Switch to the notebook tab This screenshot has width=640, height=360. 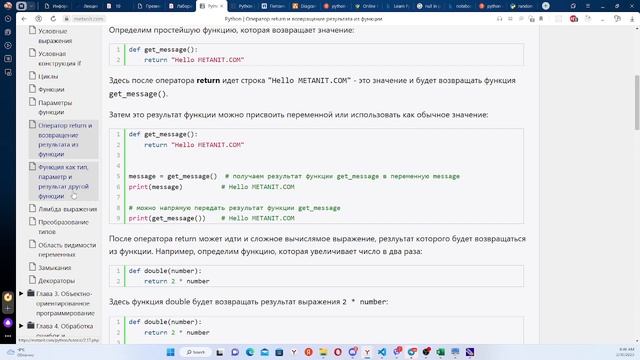(460, 6)
